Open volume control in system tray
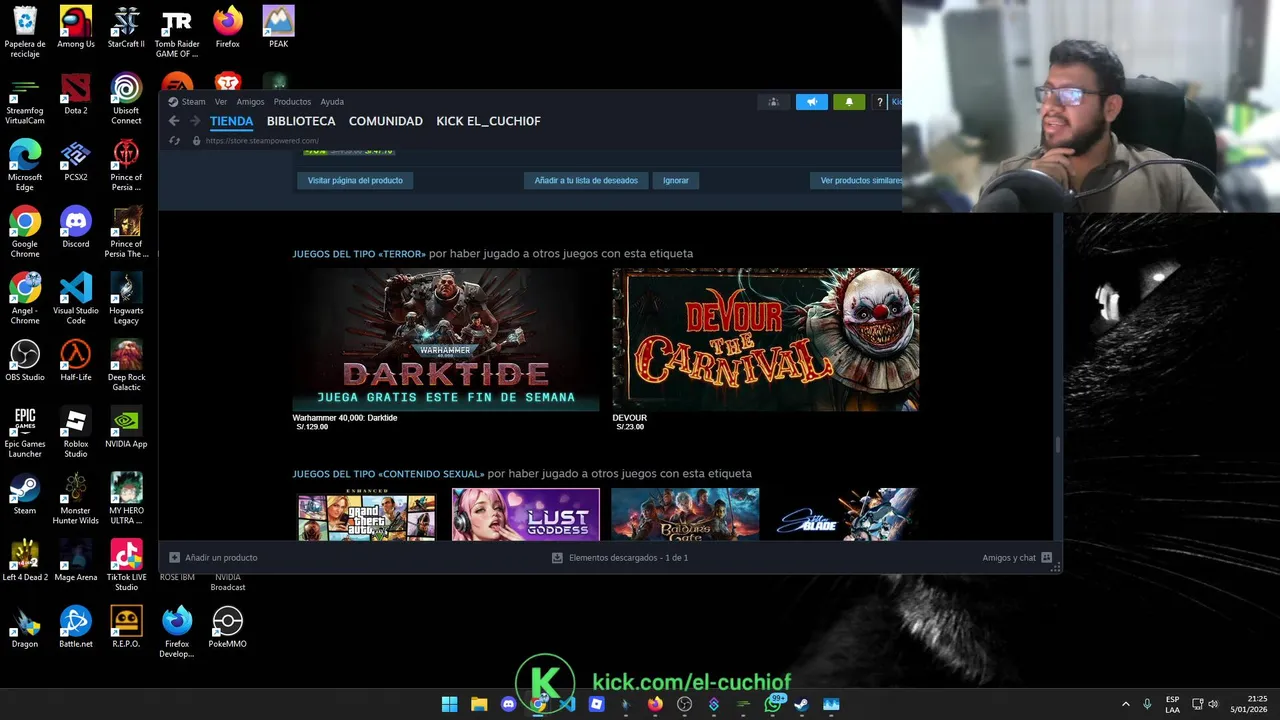This screenshot has width=1280, height=720. [x=1213, y=704]
